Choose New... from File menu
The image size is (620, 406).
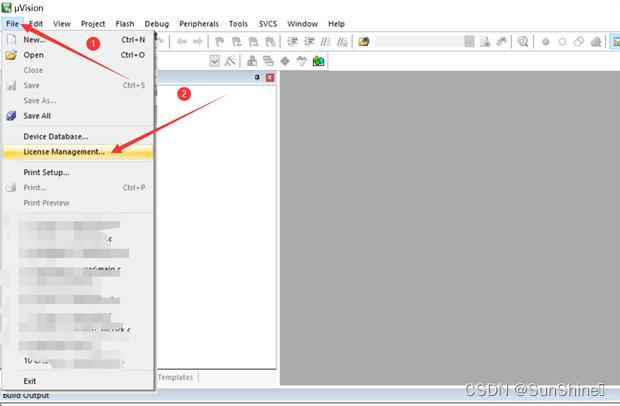click(x=78, y=40)
